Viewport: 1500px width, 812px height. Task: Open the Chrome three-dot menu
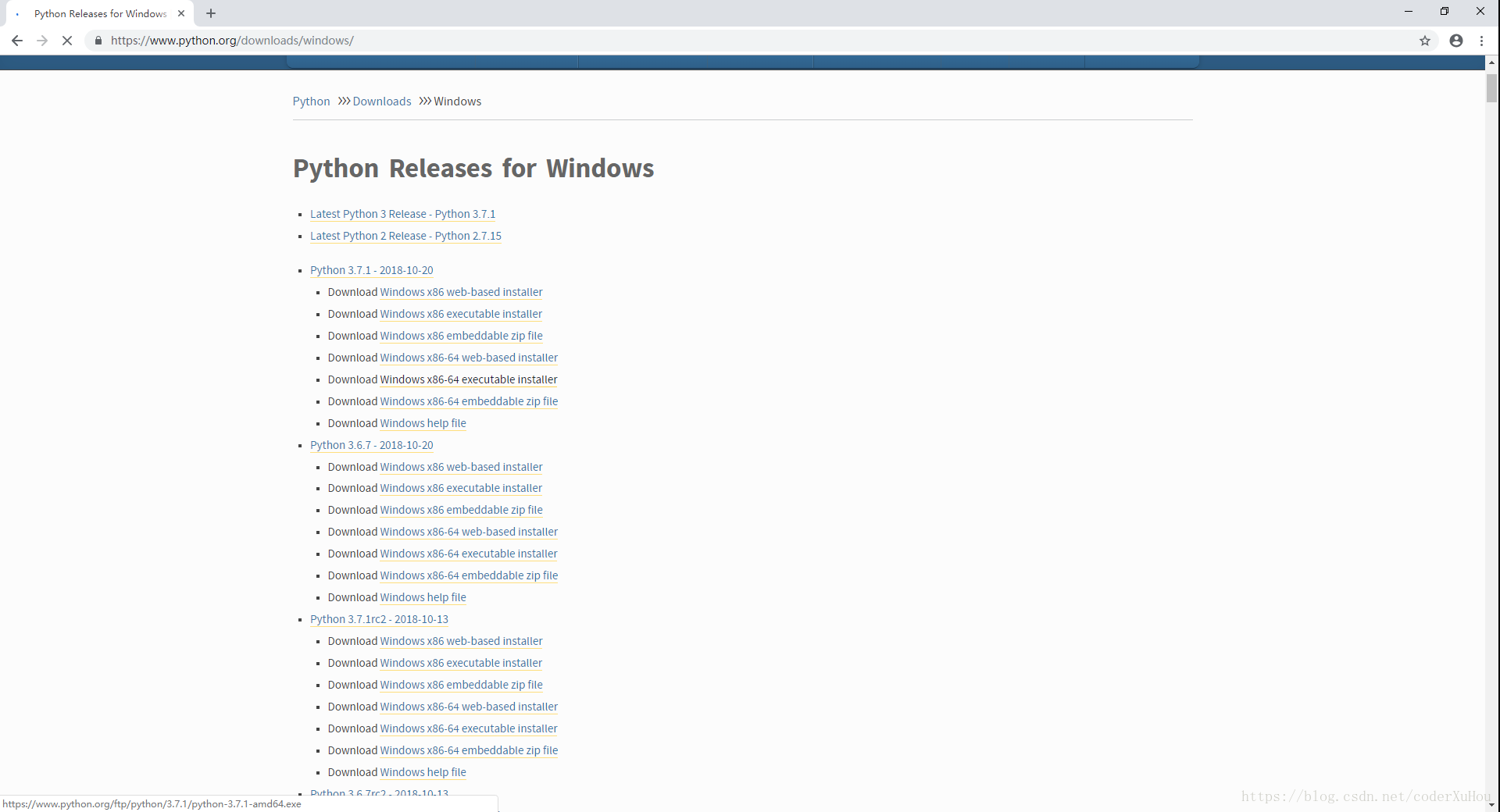point(1481,41)
